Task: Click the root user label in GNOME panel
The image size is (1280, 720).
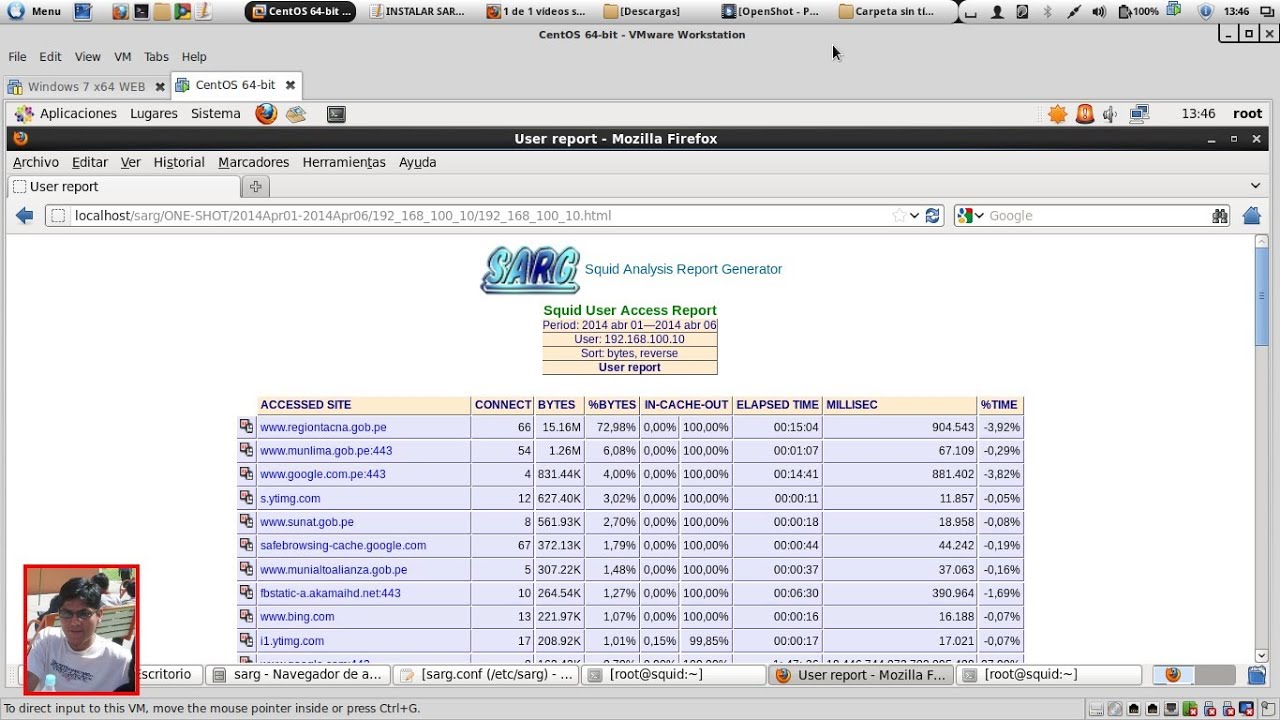Action: click(x=1247, y=114)
